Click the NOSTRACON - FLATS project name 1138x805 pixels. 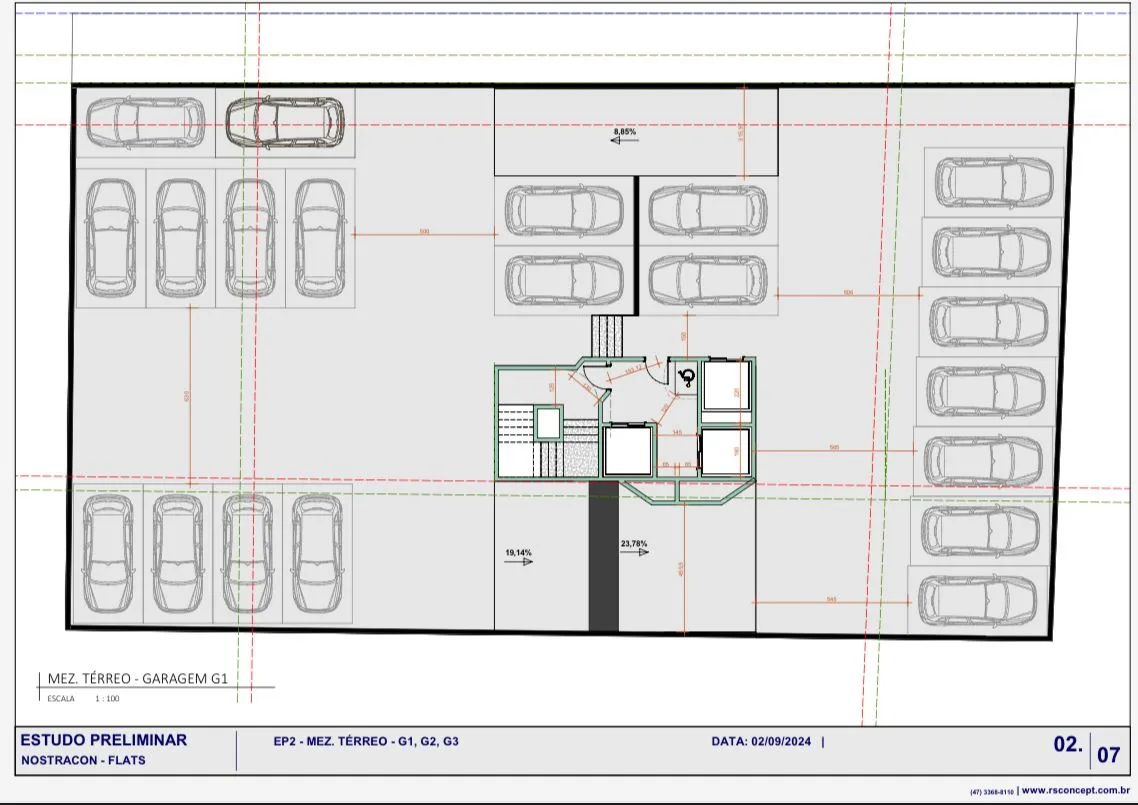(x=83, y=761)
